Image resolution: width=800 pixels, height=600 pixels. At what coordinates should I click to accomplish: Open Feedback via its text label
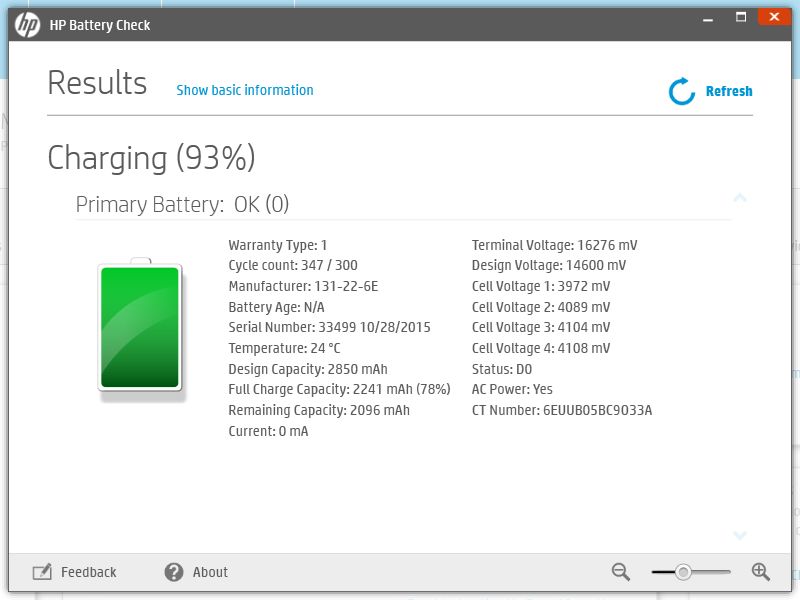click(x=88, y=572)
